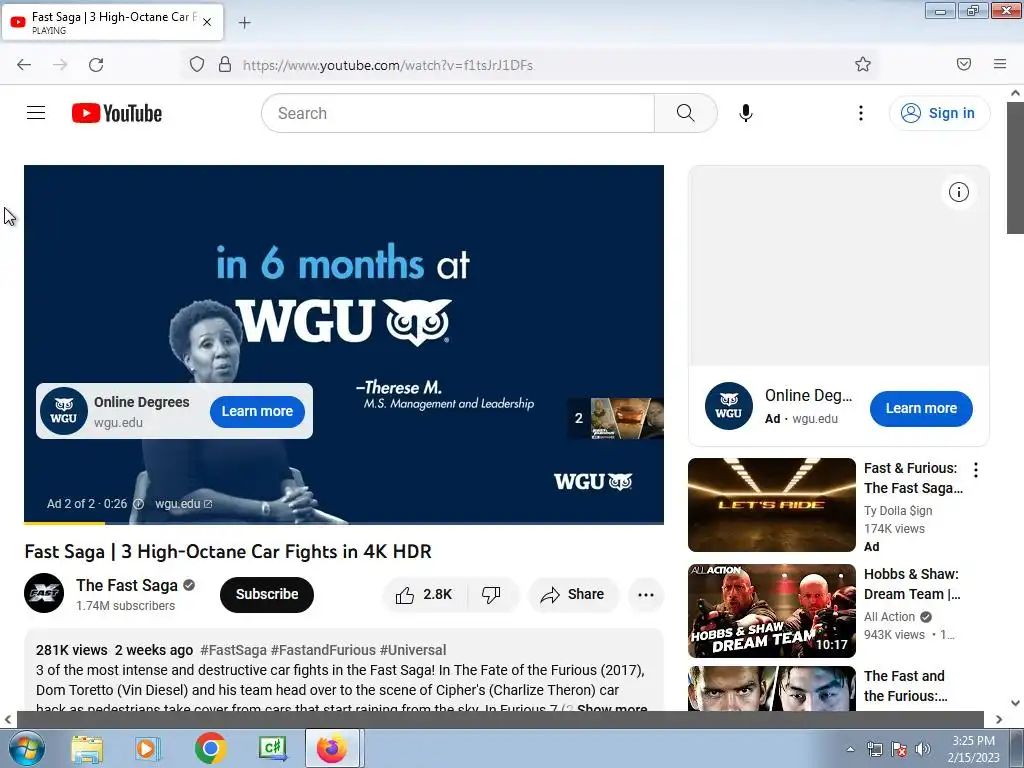The image size is (1024, 768).
Task: Share this video
Action: click(573, 594)
